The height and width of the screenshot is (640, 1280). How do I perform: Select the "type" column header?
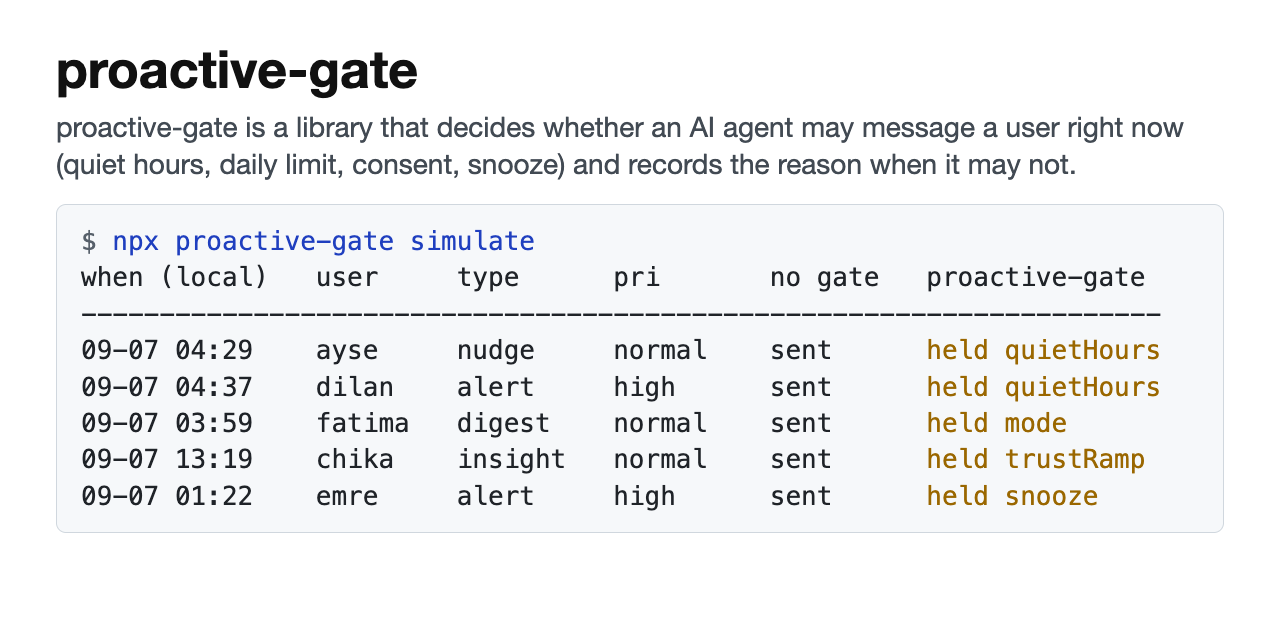(x=488, y=278)
